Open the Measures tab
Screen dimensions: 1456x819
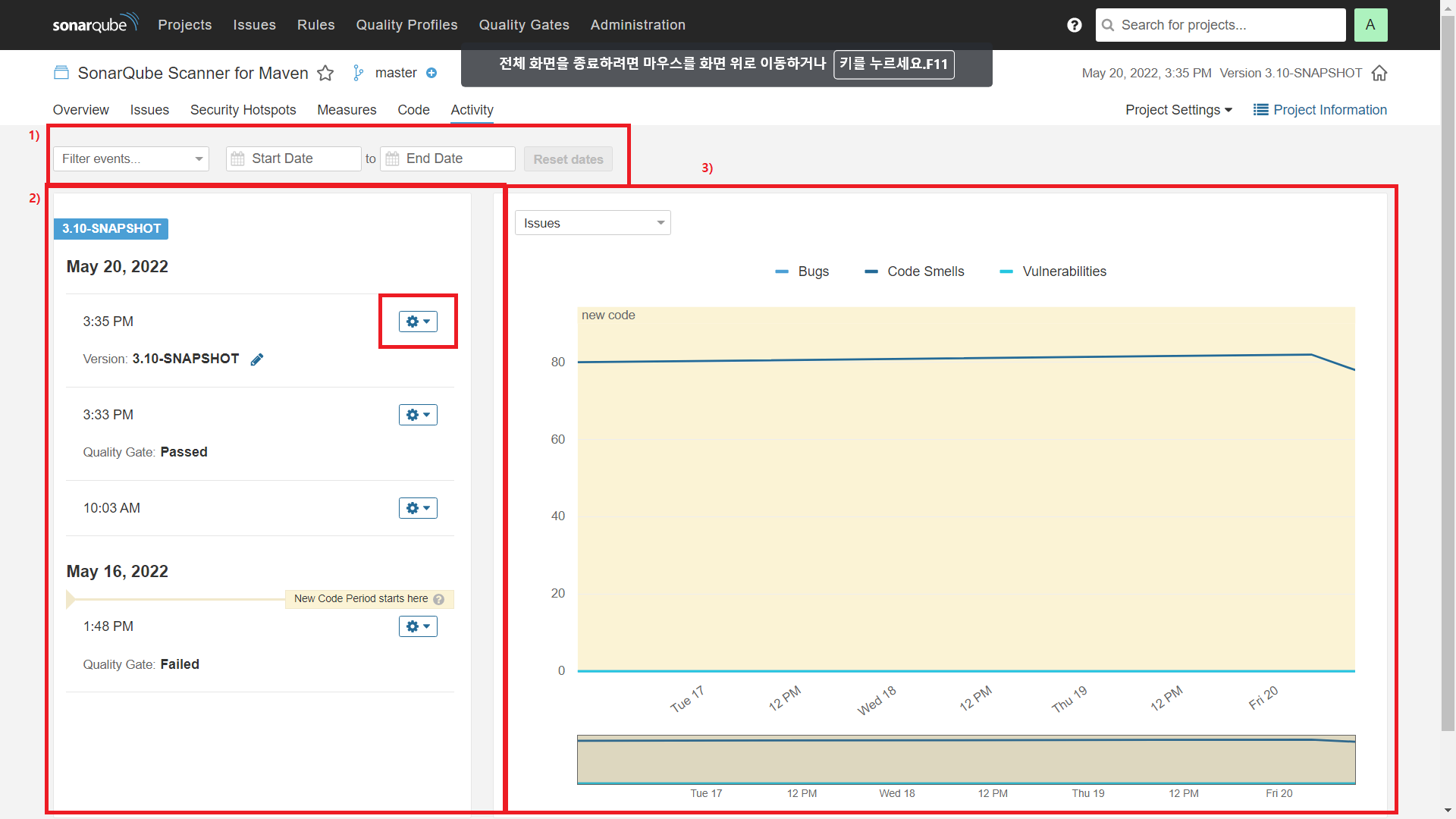point(347,110)
